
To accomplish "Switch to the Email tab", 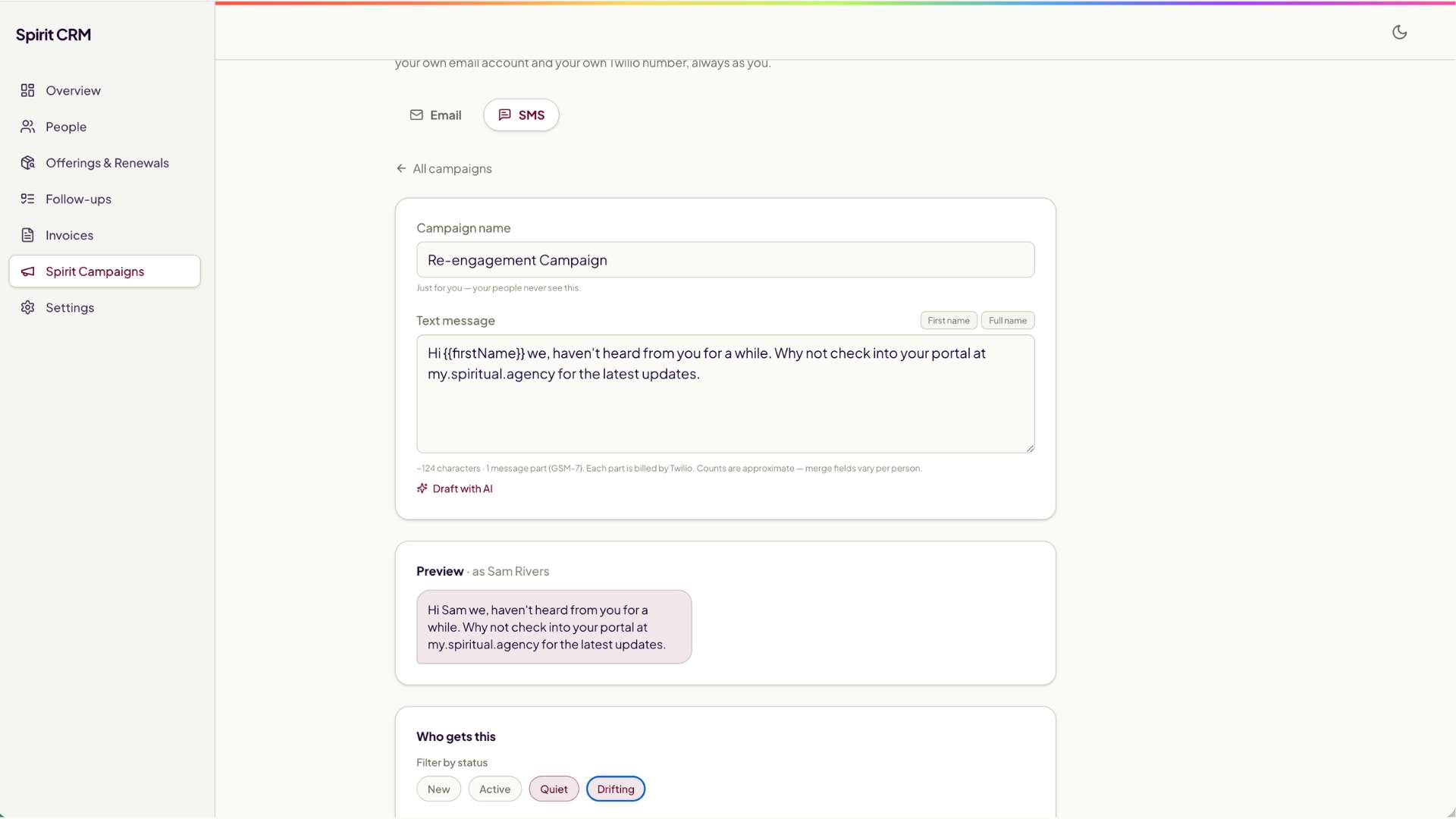I will point(436,115).
